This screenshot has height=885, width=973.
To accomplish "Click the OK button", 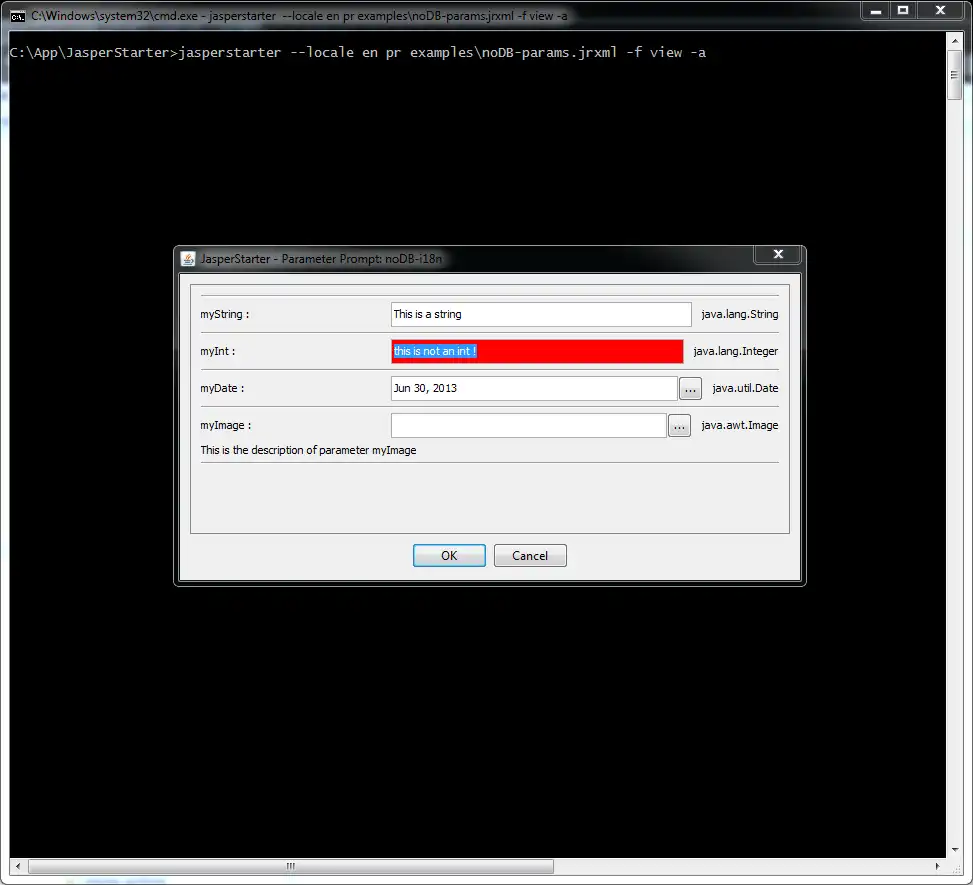I will point(449,555).
